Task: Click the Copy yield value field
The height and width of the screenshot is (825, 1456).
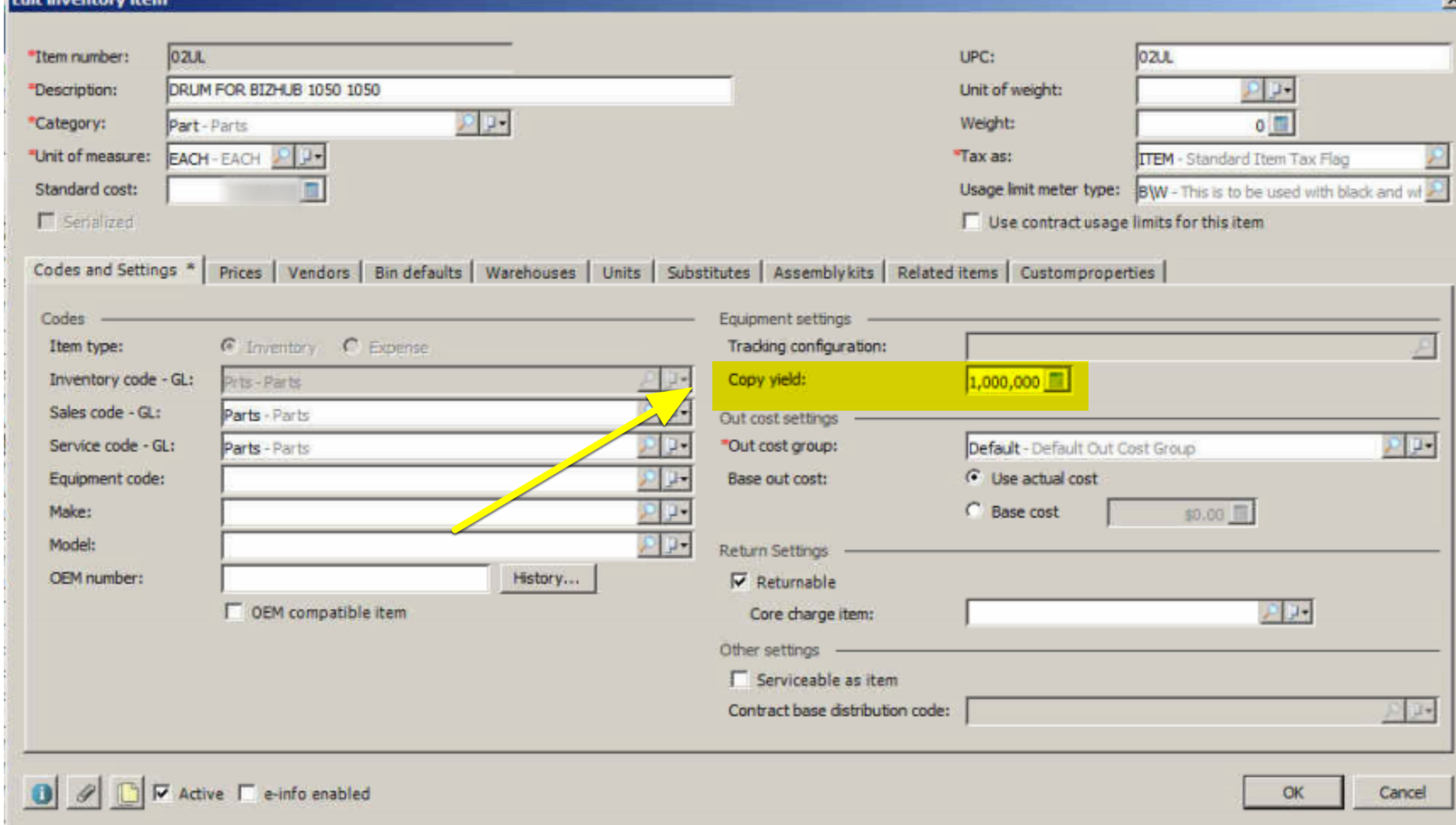Action: (x=1004, y=381)
